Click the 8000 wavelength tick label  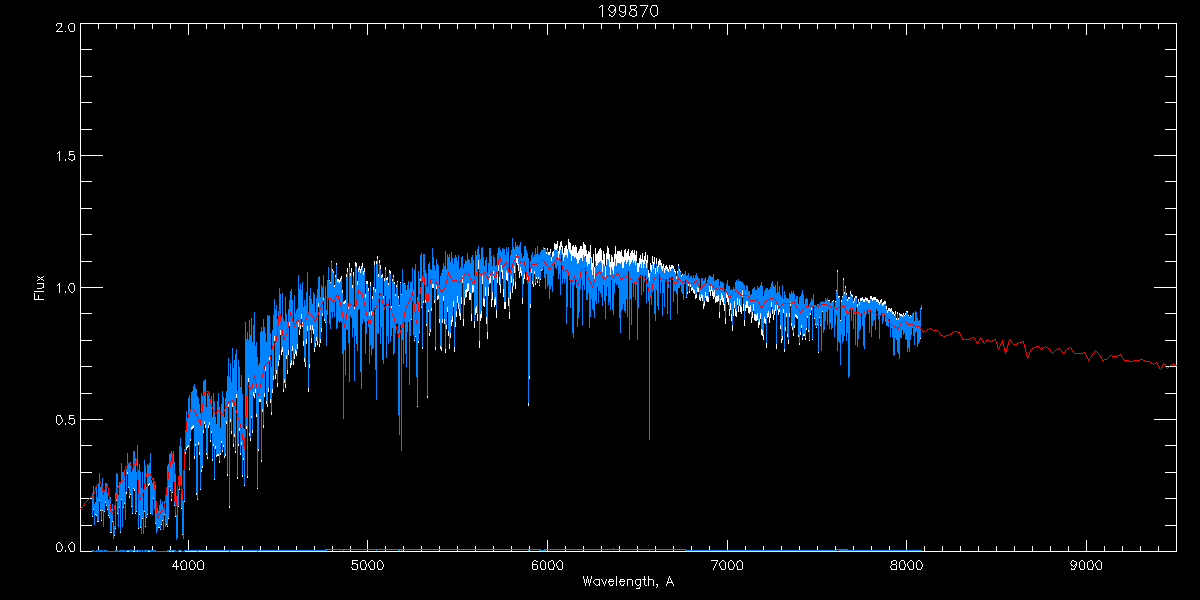906,565
